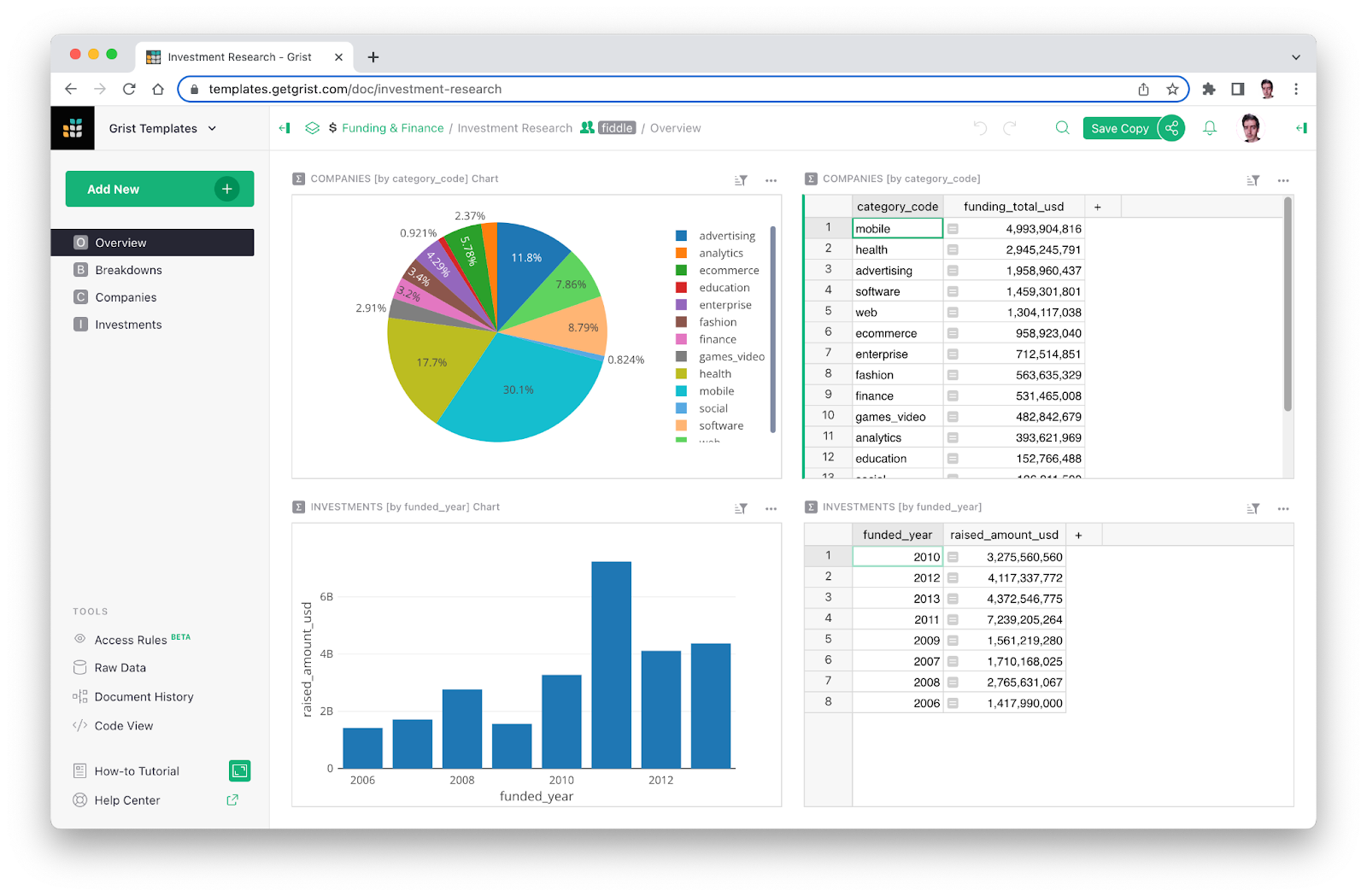Collapse the left panel toggle arrow
This screenshot has height=896, width=1367.
coord(285,128)
